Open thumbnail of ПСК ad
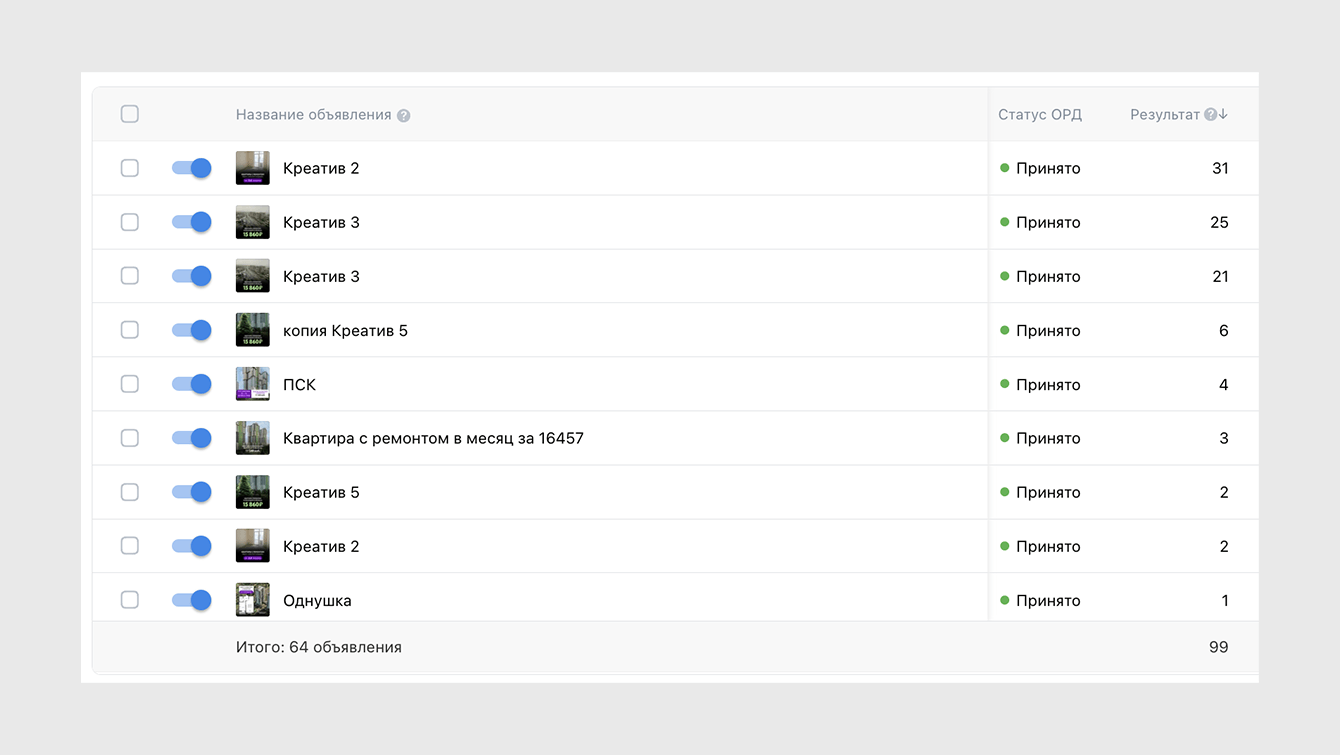The width and height of the screenshot is (1340, 755). (x=252, y=384)
